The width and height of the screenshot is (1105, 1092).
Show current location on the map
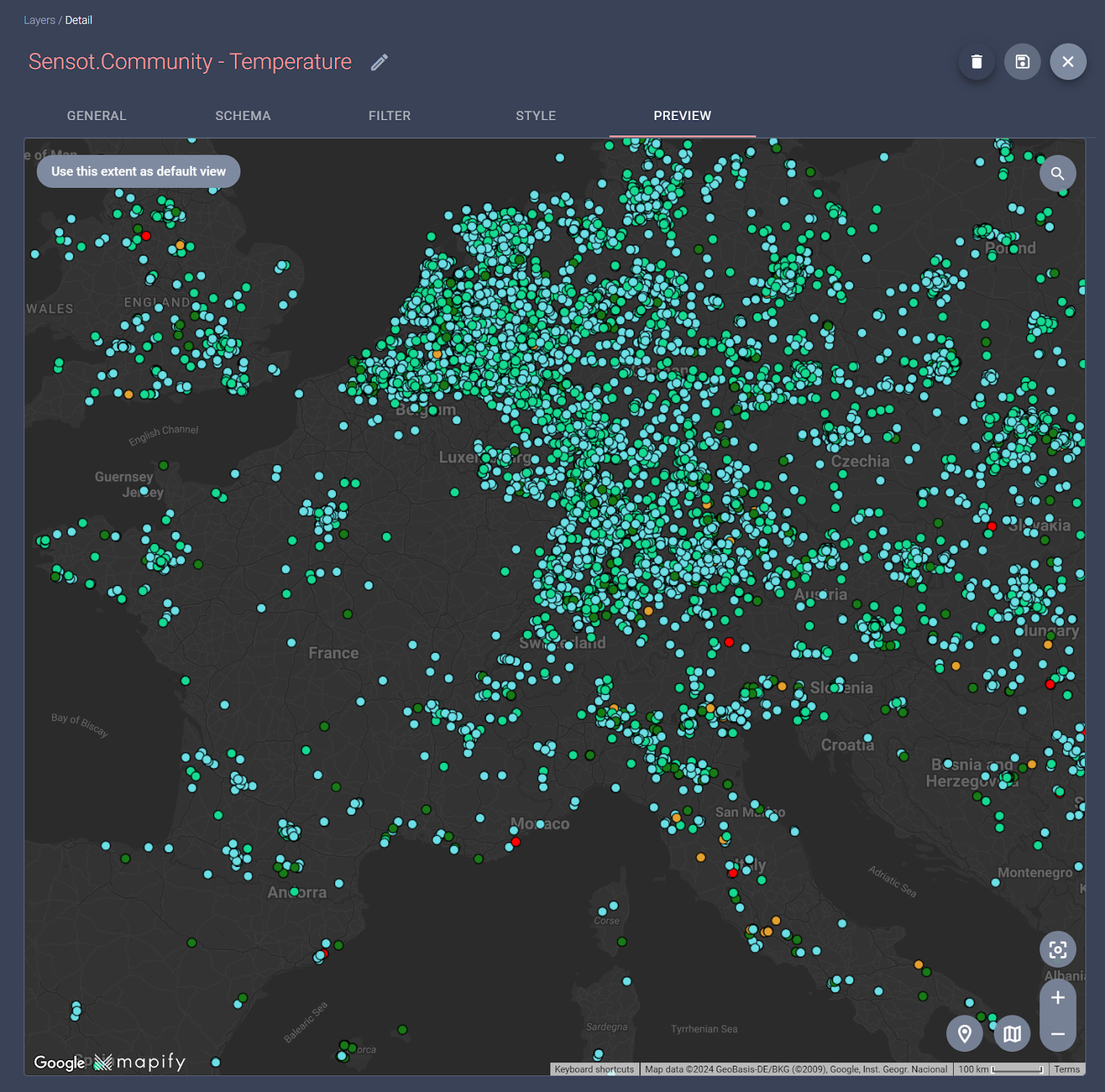964,1034
